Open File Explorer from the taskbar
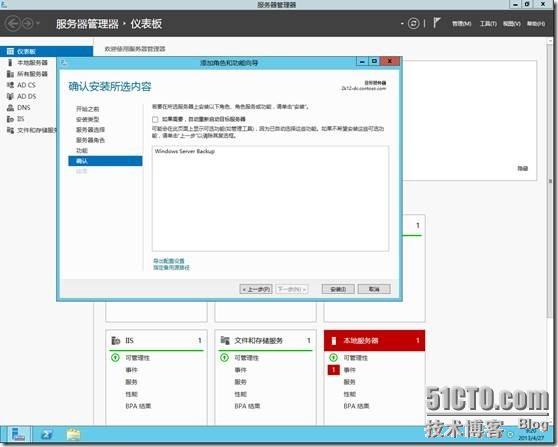558x447 pixels. (73, 435)
